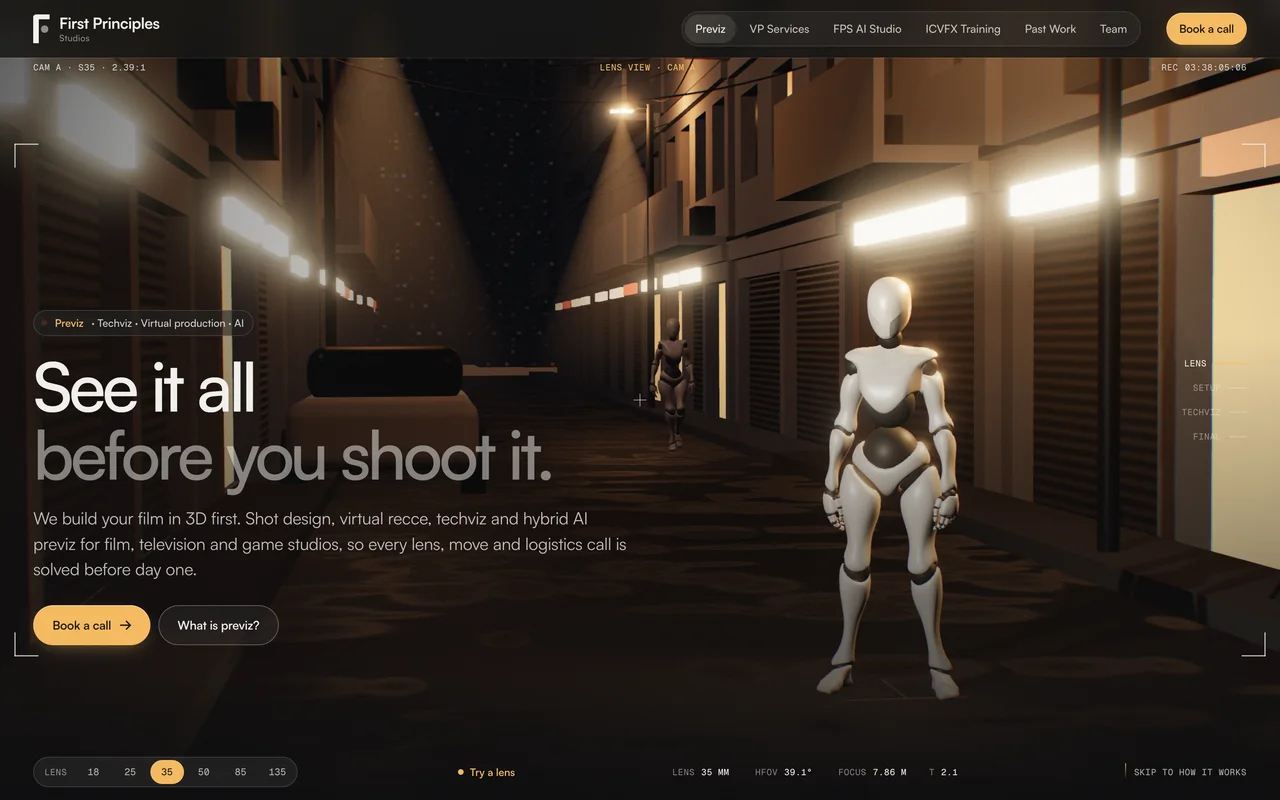Pick the 50 mm lens

coord(203,772)
